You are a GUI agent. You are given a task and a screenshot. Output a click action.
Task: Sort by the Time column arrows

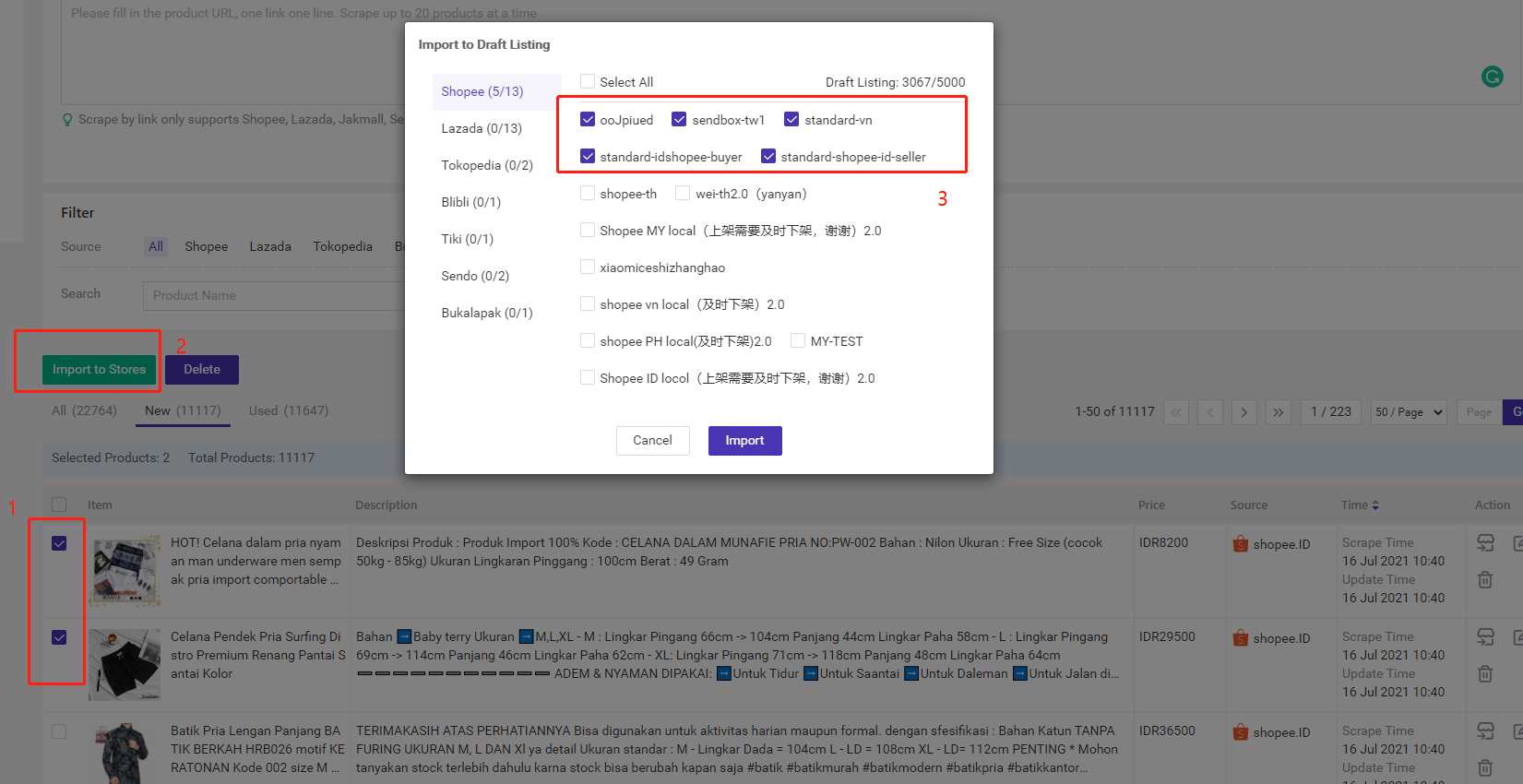click(1375, 505)
